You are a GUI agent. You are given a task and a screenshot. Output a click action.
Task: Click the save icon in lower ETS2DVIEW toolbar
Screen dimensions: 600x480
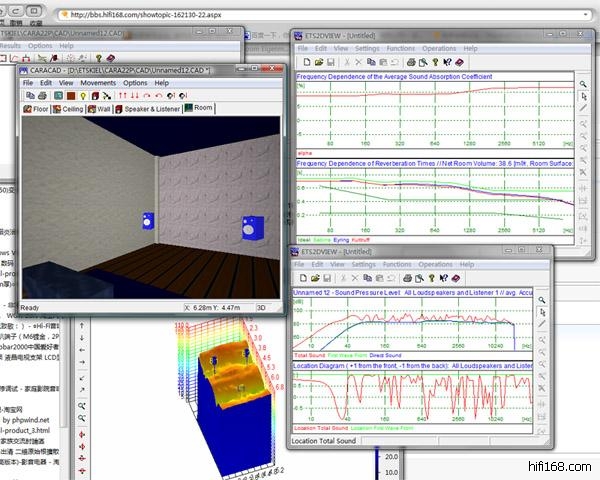click(x=327, y=277)
